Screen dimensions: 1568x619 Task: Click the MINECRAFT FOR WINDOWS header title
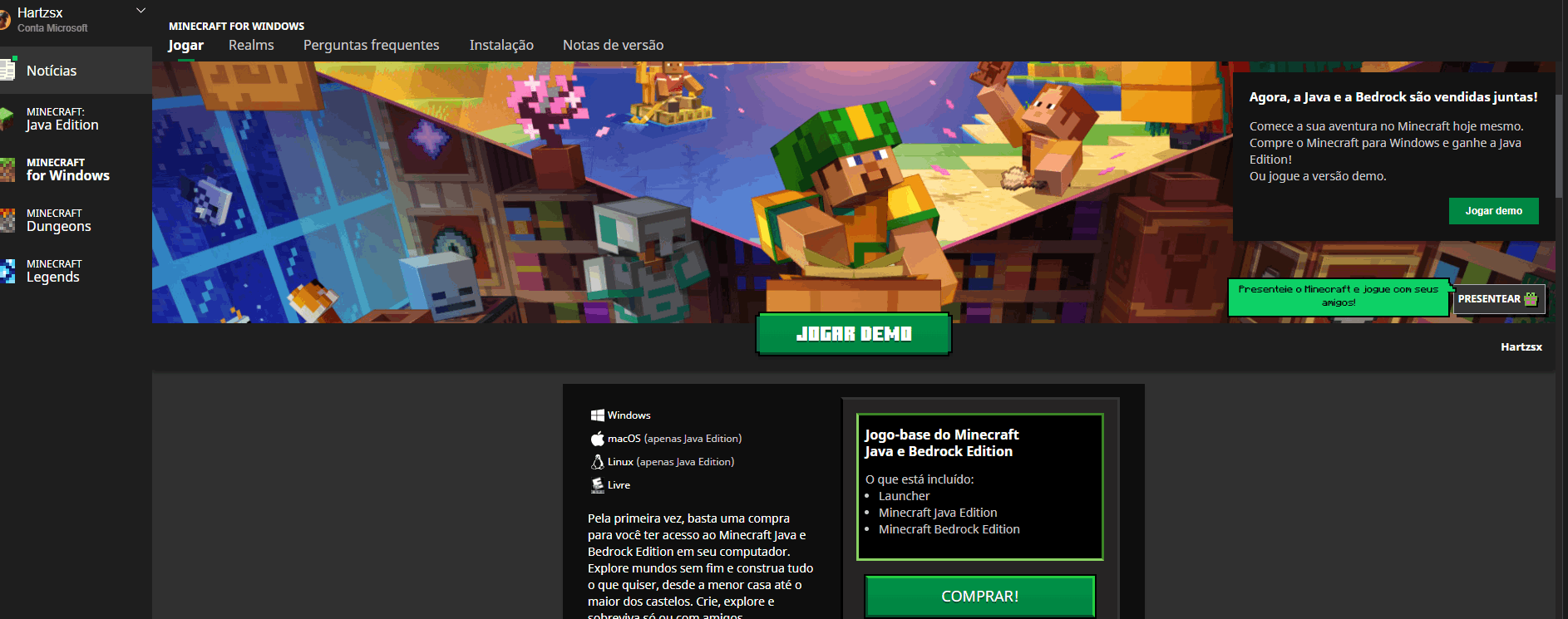[x=236, y=27]
